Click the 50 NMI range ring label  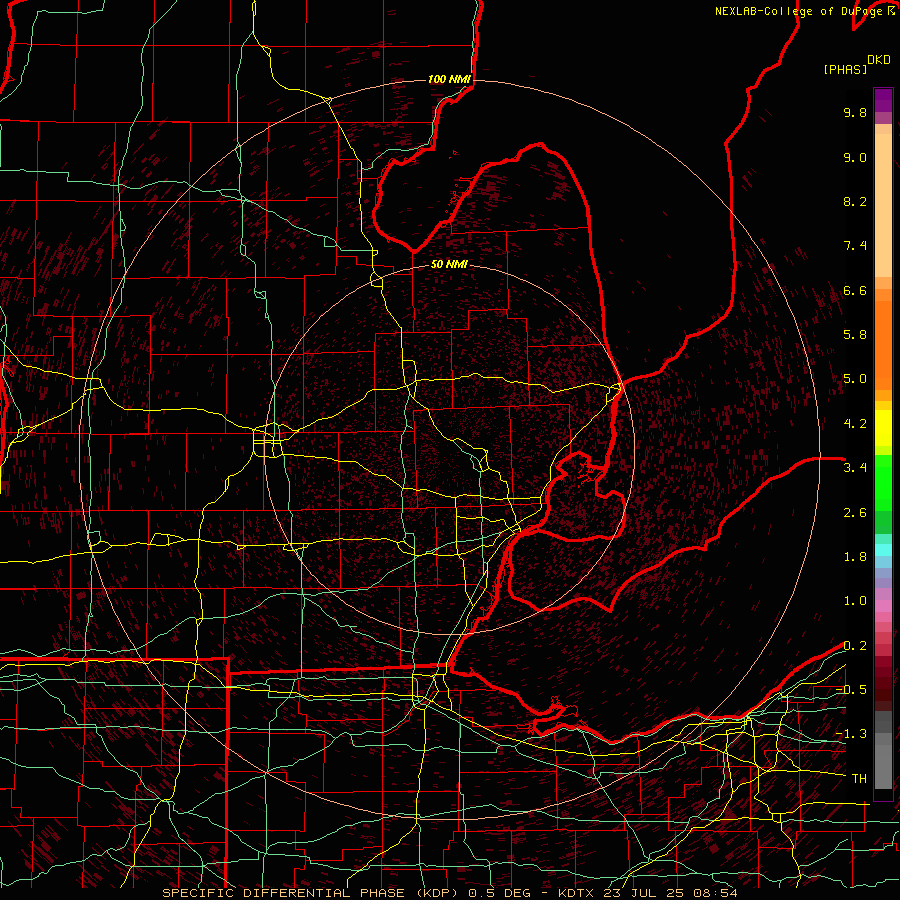coord(449,264)
